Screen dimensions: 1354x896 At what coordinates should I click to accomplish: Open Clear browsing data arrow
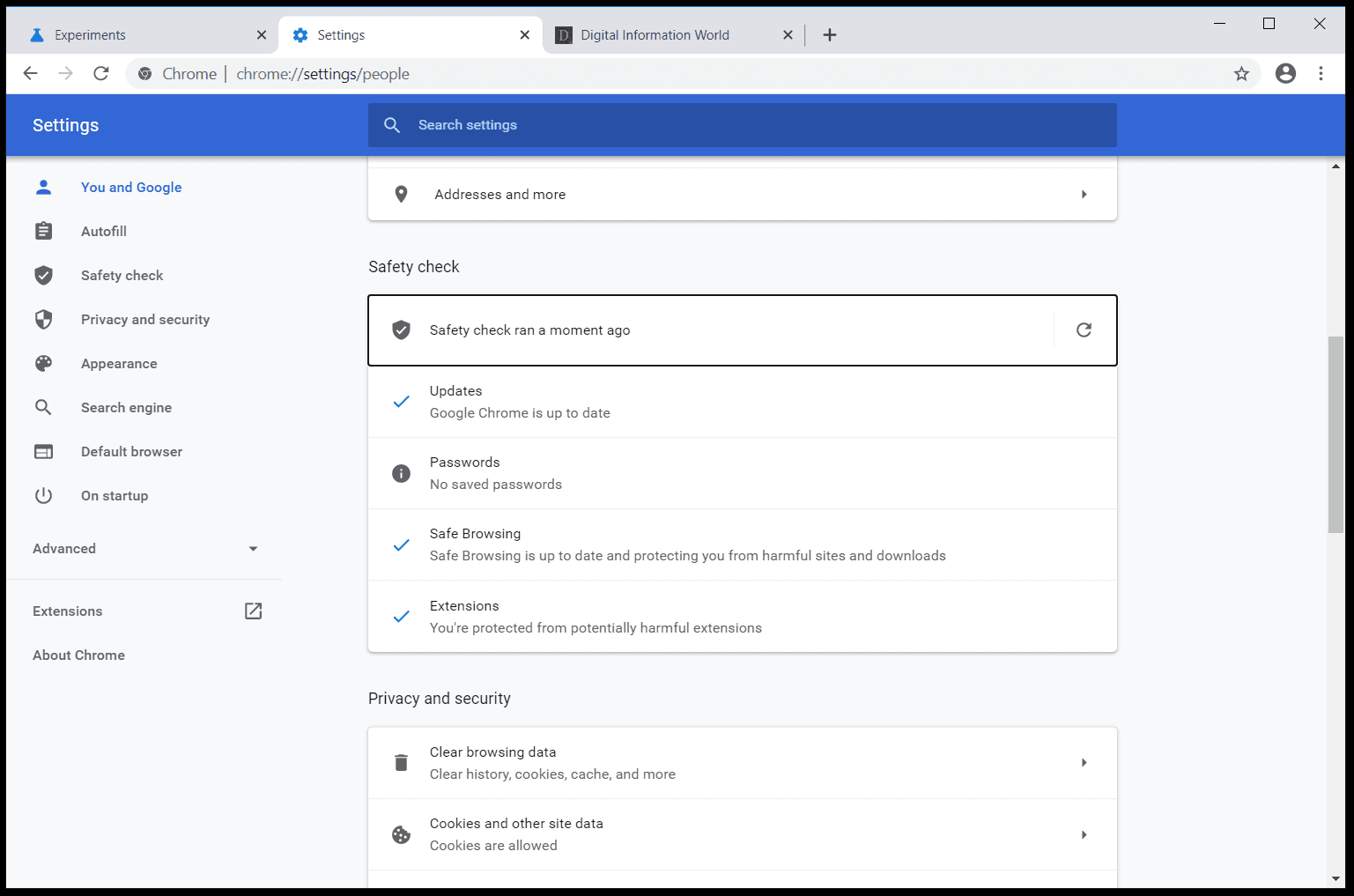click(x=1084, y=762)
